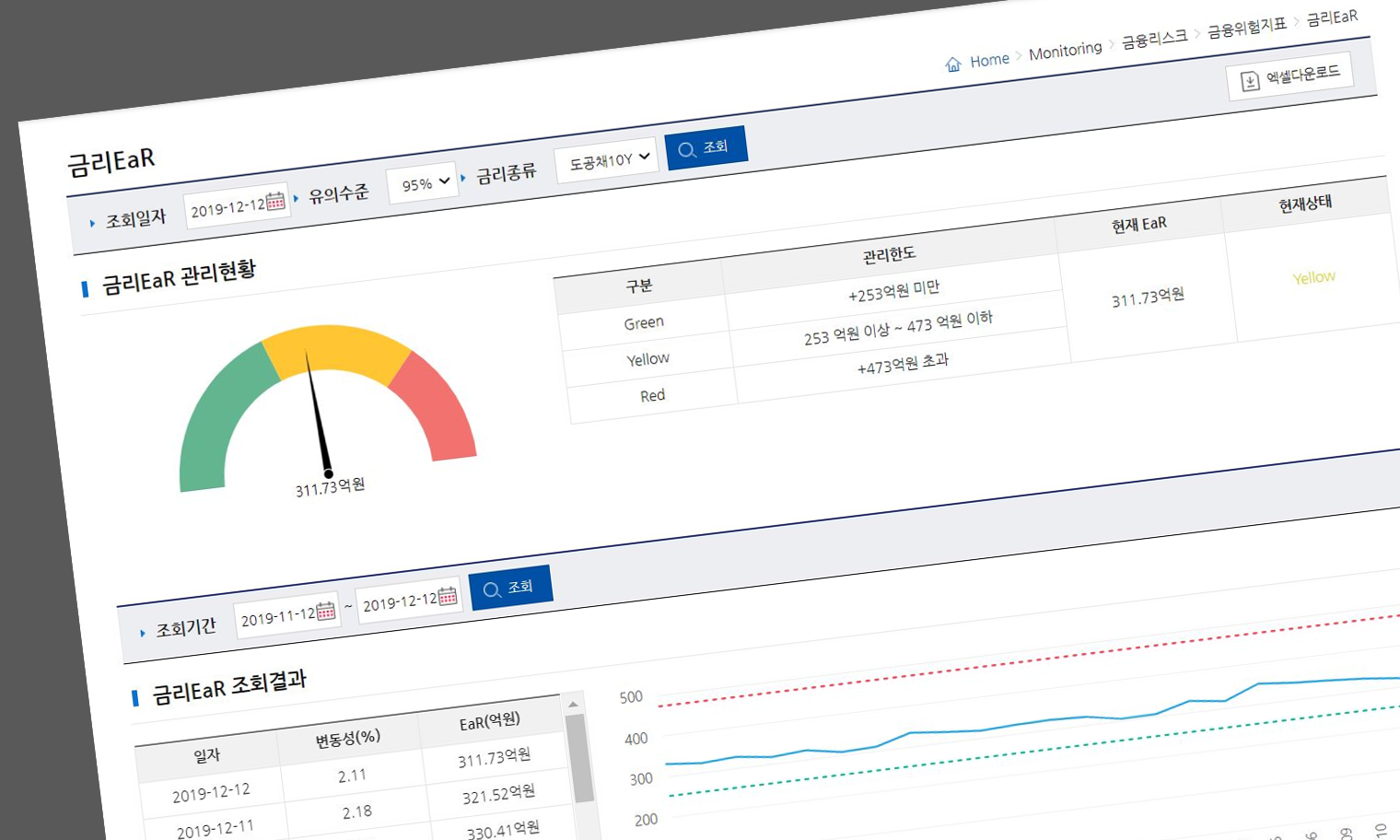The image size is (1400, 840).
Task: Click the Yellow 현재상태 status value
Action: 1313,277
